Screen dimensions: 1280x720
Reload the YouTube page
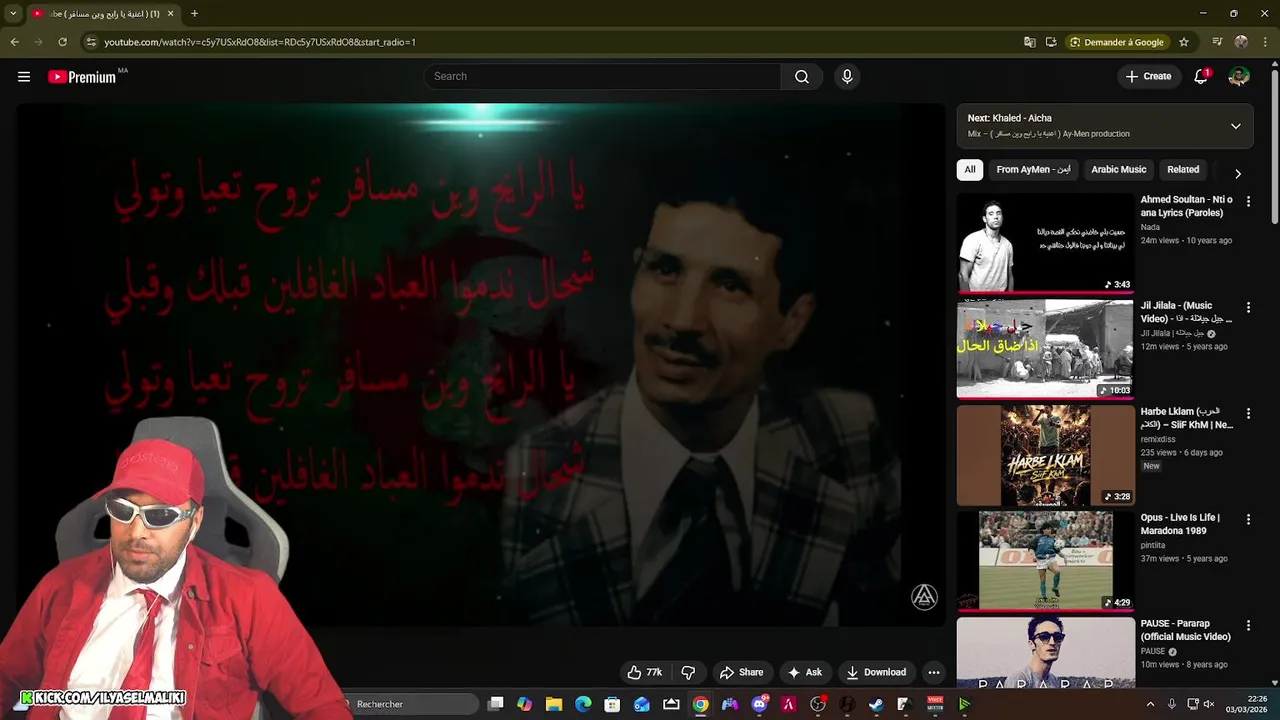(62, 42)
